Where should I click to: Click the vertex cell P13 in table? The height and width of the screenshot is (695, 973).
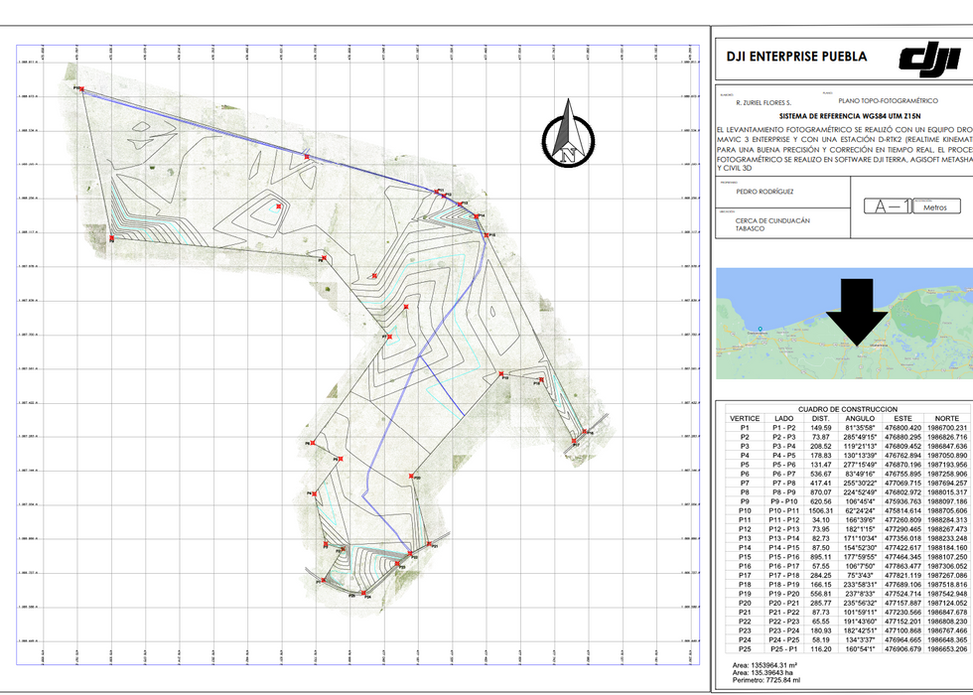click(745, 538)
